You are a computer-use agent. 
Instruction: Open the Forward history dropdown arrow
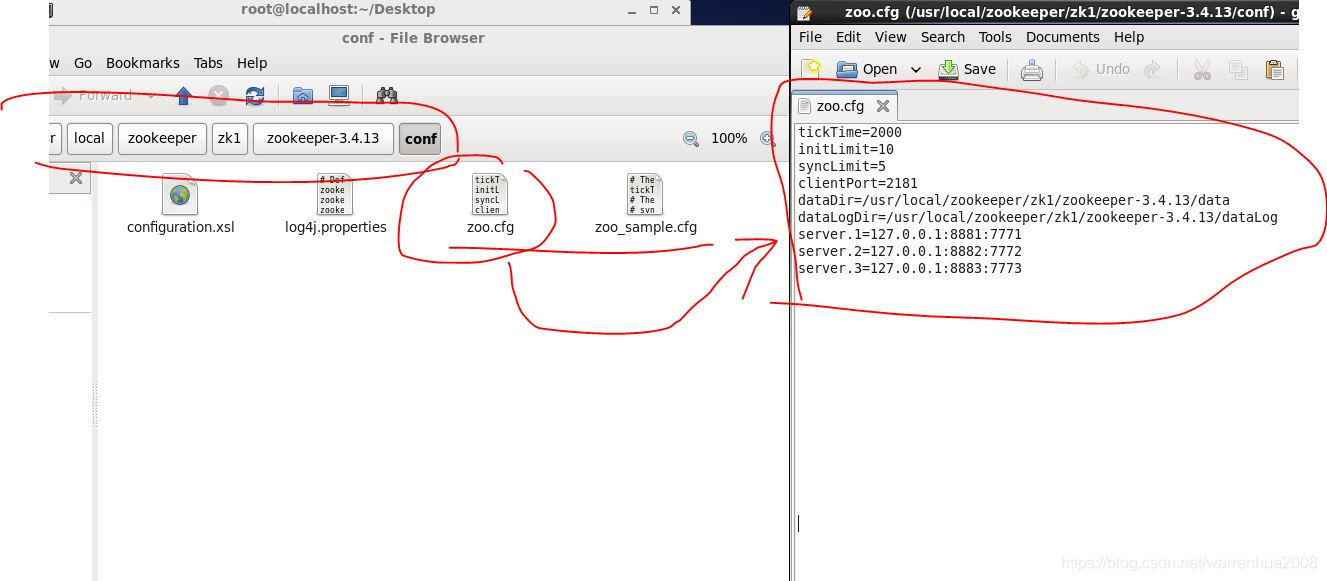pyautogui.click(x=150, y=96)
